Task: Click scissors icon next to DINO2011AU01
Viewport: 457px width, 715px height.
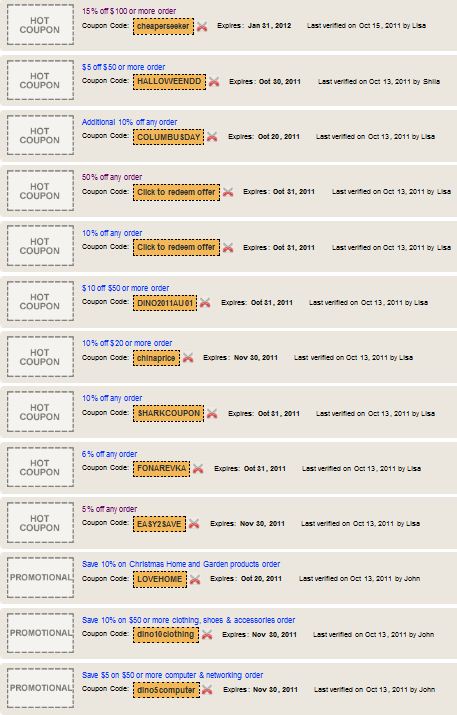Action: click(x=205, y=303)
